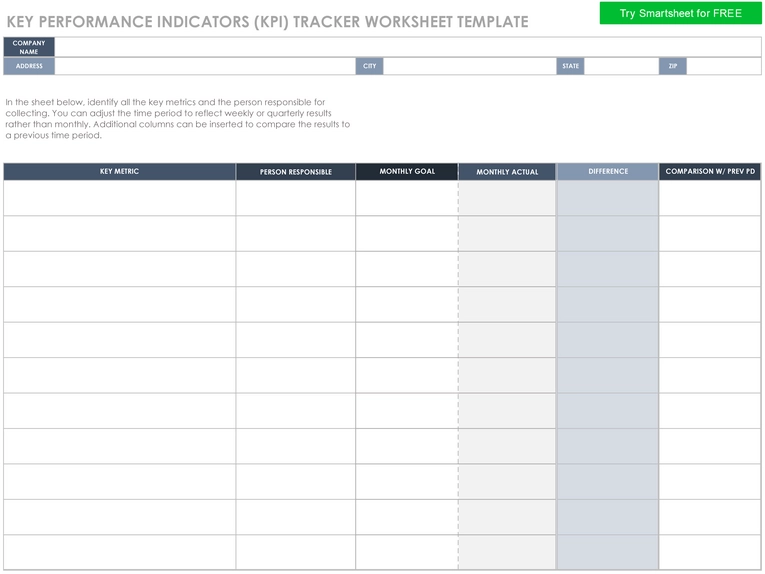Click the KEY METRIC column header

tap(120, 172)
